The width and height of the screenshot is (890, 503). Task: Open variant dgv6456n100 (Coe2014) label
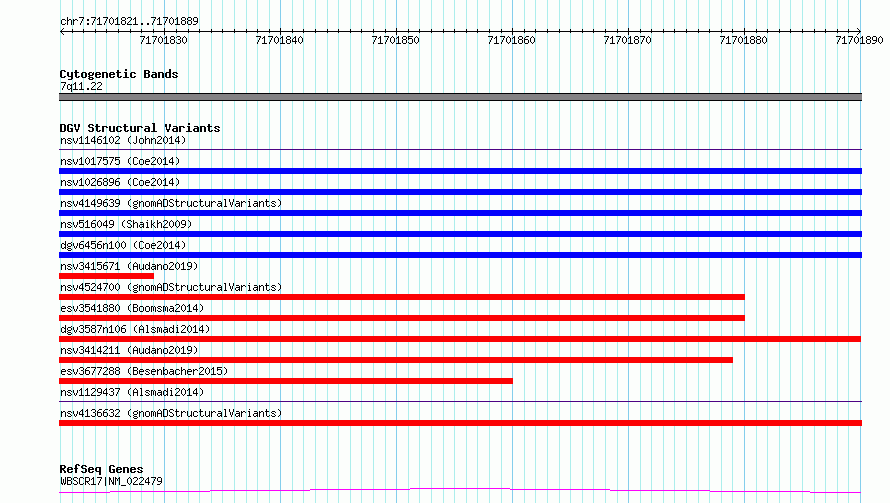(x=123, y=245)
